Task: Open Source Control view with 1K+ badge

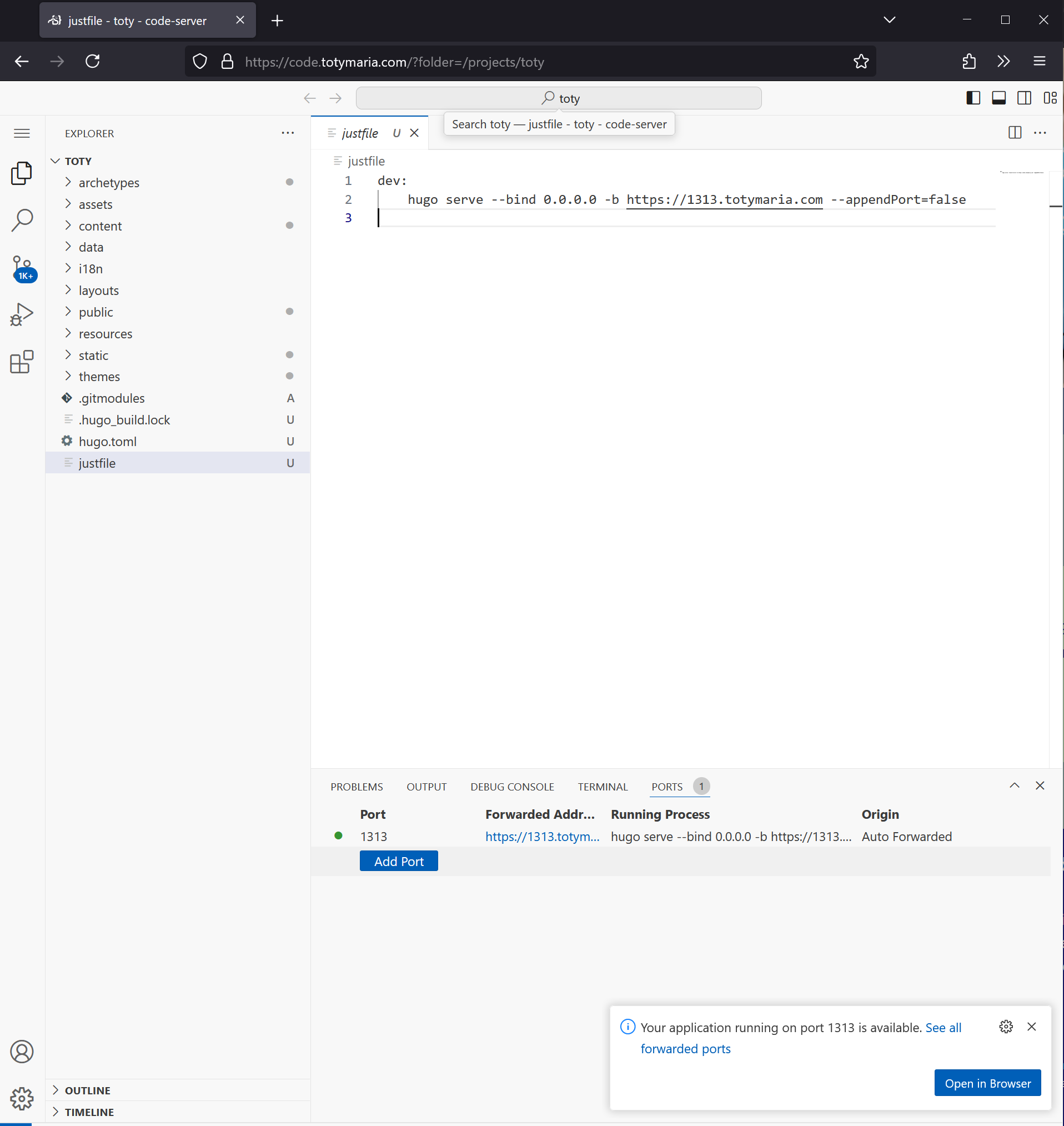Action: tap(23, 268)
